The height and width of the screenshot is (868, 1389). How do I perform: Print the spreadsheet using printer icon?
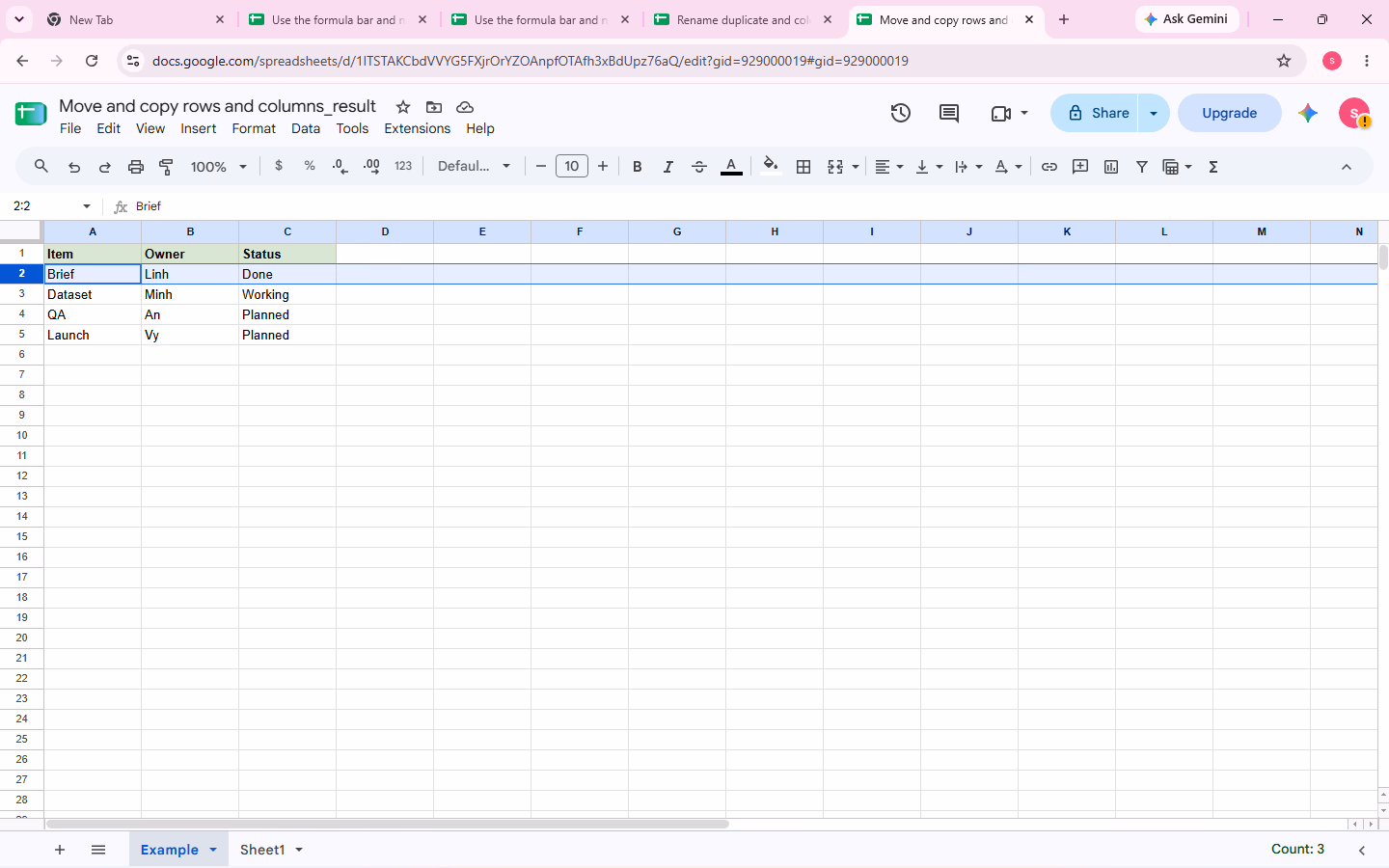[136, 167]
